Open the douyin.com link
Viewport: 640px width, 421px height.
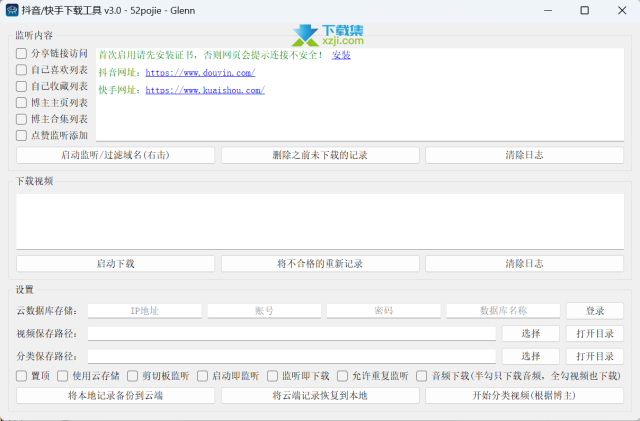[200, 73]
